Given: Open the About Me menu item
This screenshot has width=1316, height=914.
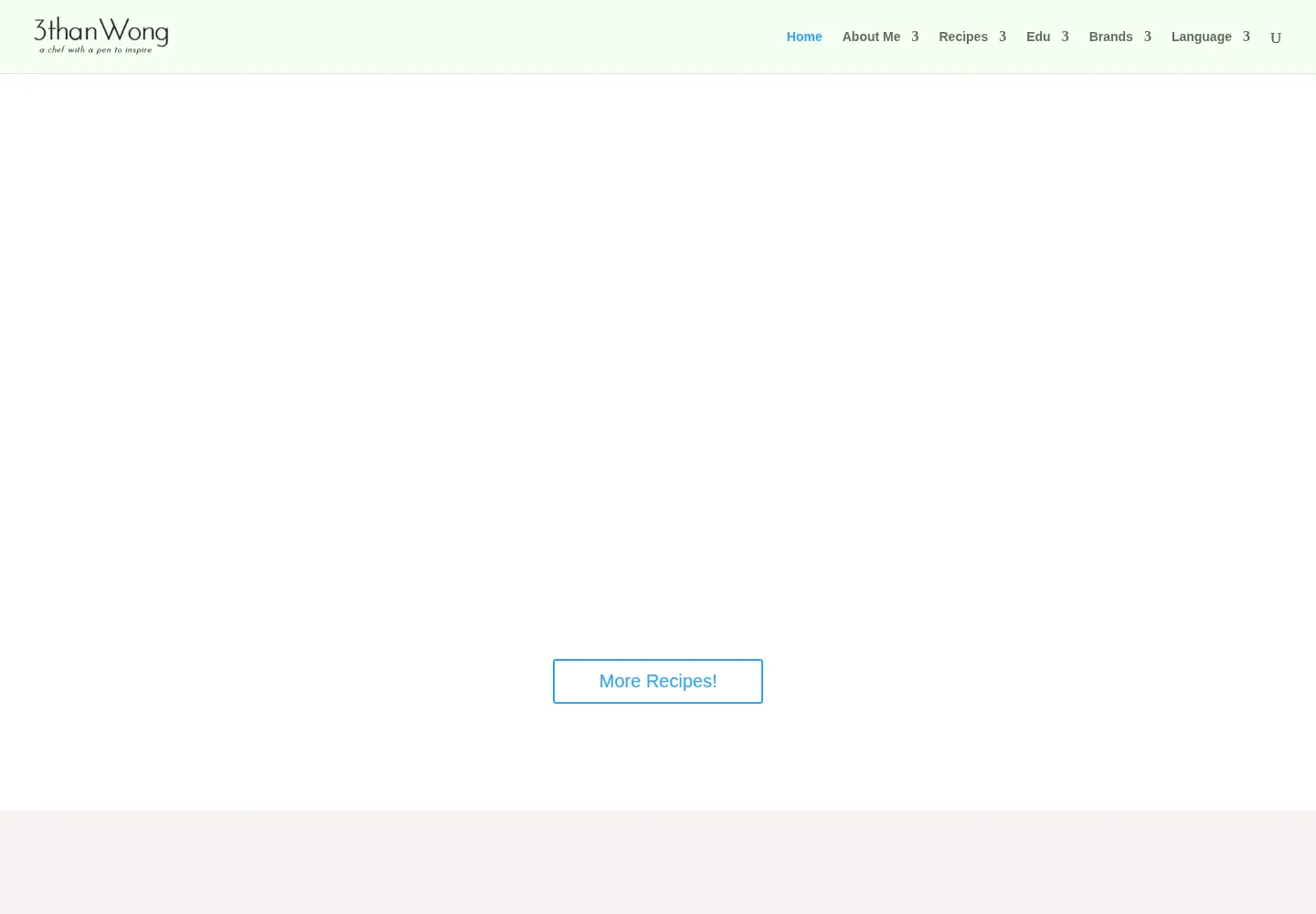Looking at the screenshot, I should 871,37.
